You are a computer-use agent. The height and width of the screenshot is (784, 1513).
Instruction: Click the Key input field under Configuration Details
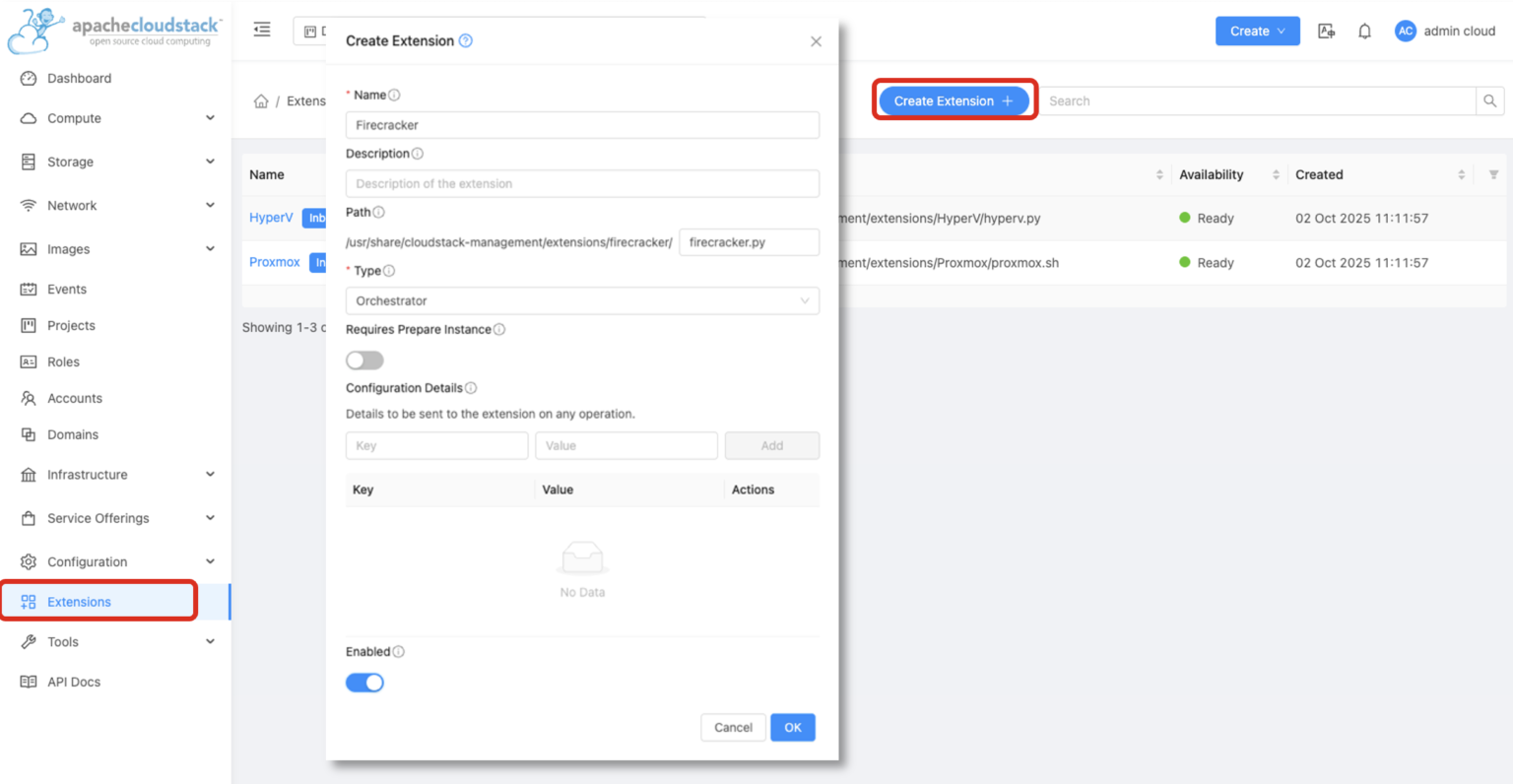pos(436,445)
